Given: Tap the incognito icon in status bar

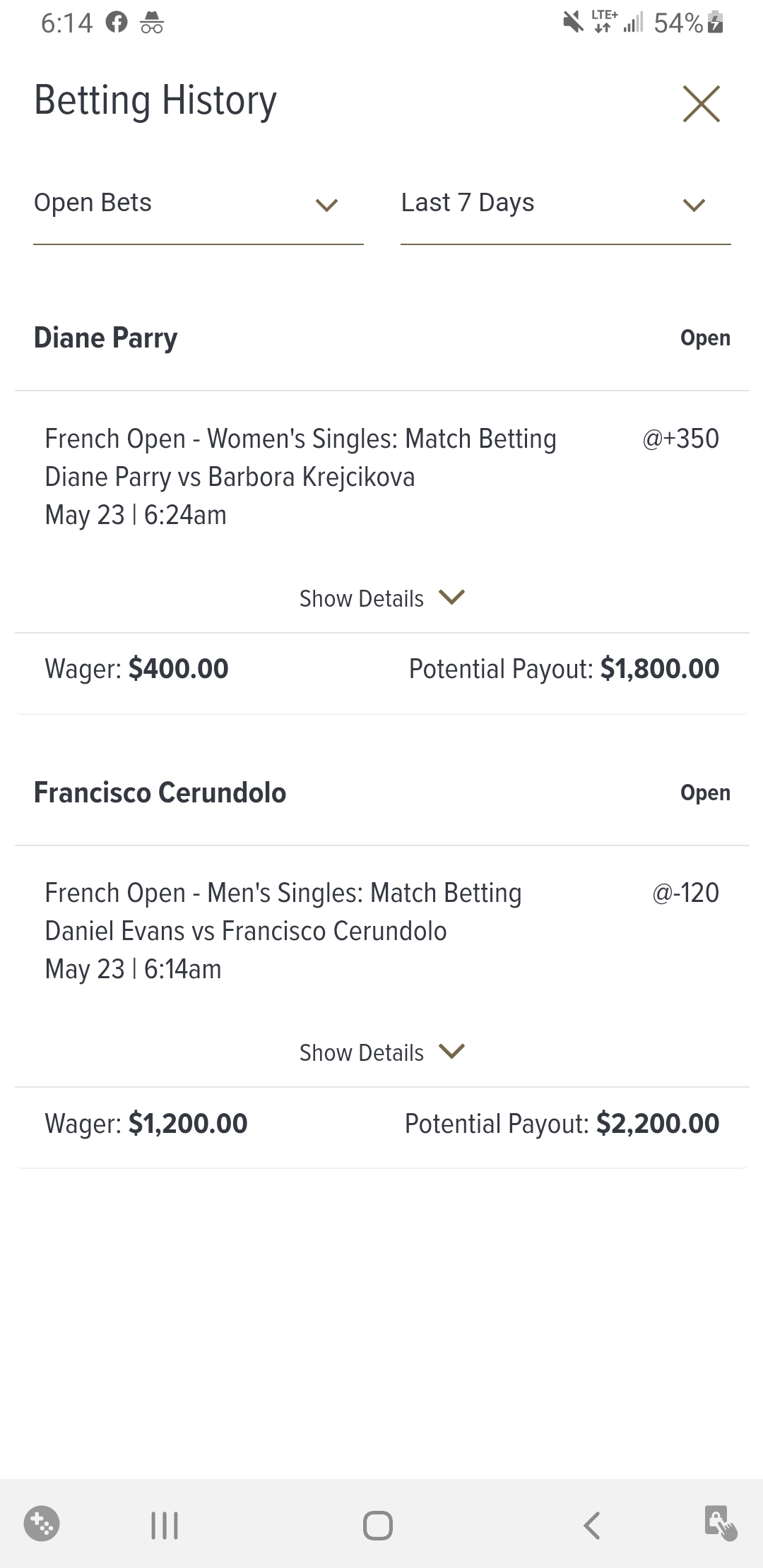Looking at the screenshot, I should [x=152, y=23].
